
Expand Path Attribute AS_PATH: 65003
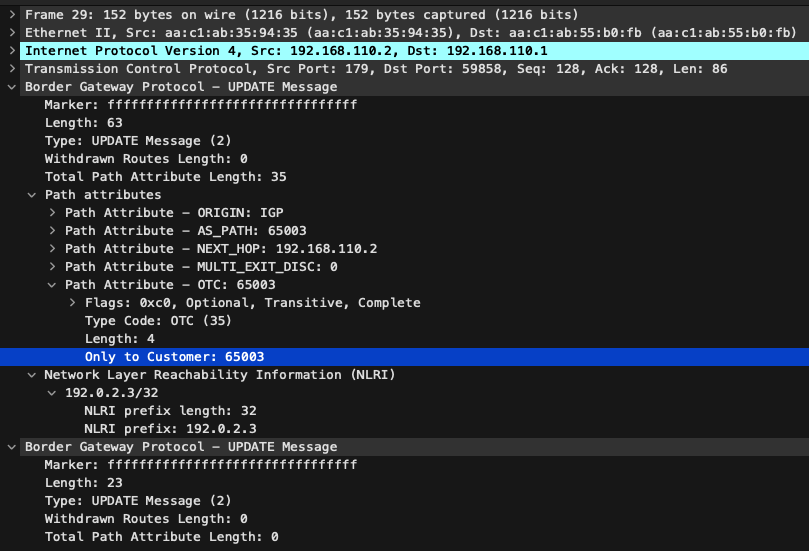click(x=52, y=231)
